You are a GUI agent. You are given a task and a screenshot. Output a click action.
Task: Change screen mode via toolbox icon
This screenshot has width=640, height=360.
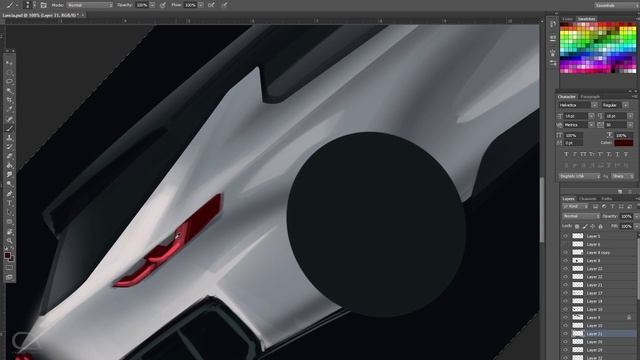point(9,278)
